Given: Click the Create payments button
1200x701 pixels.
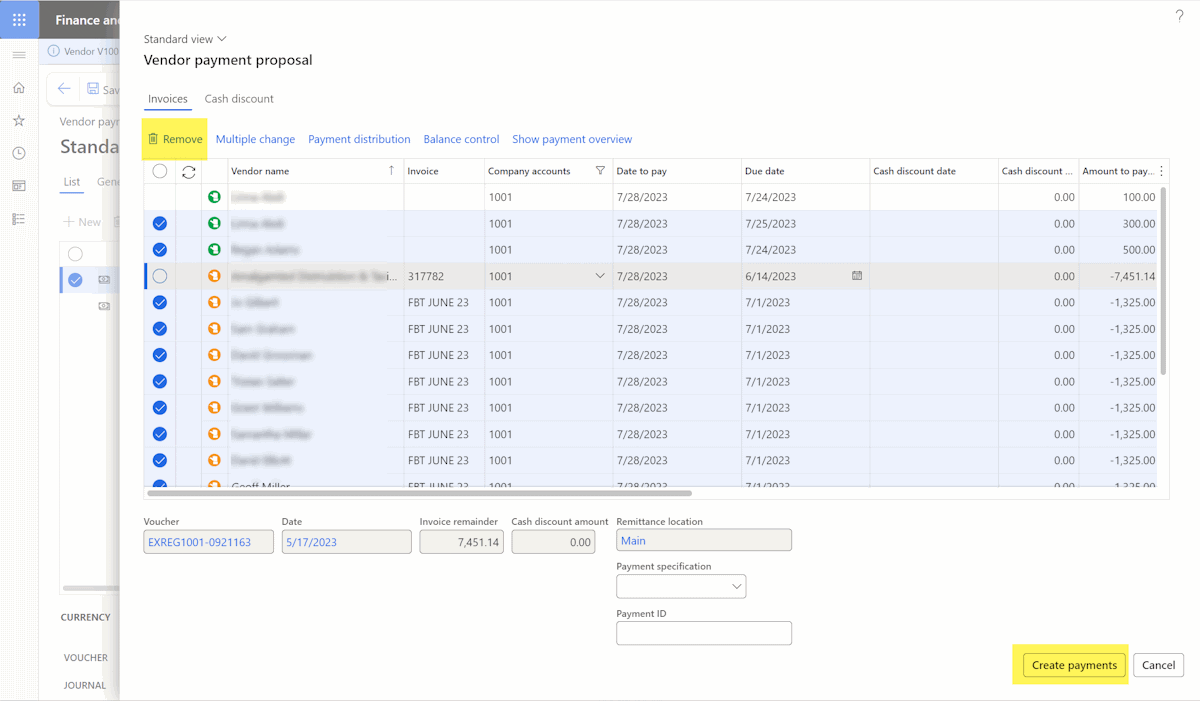Looking at the screenshot, I should (1074, 665).
